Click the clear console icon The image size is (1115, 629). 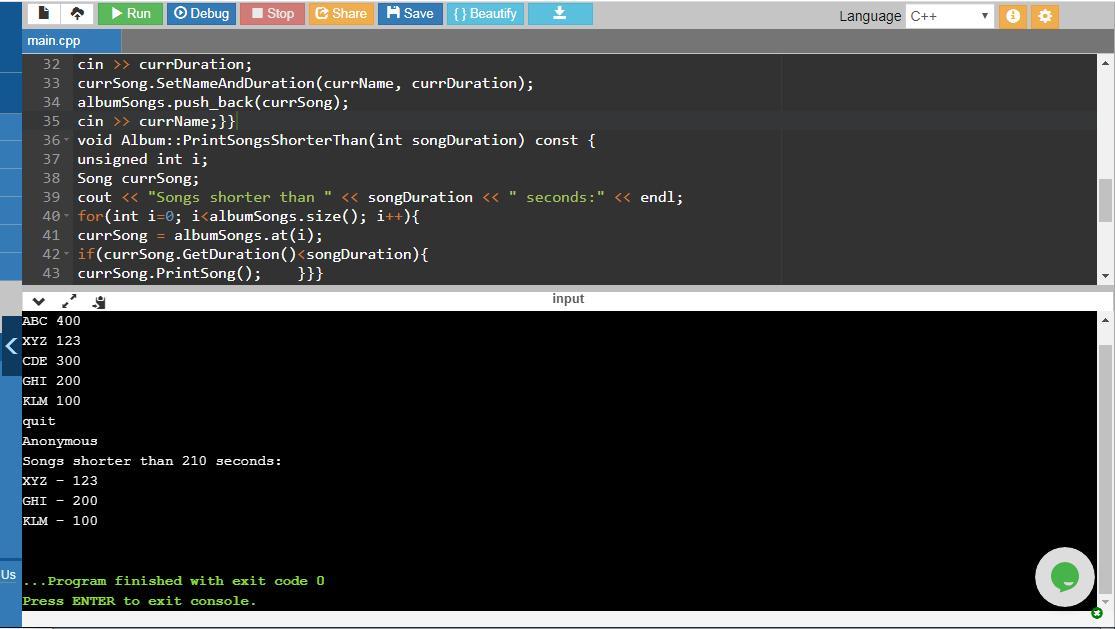(x=99, y=301)
